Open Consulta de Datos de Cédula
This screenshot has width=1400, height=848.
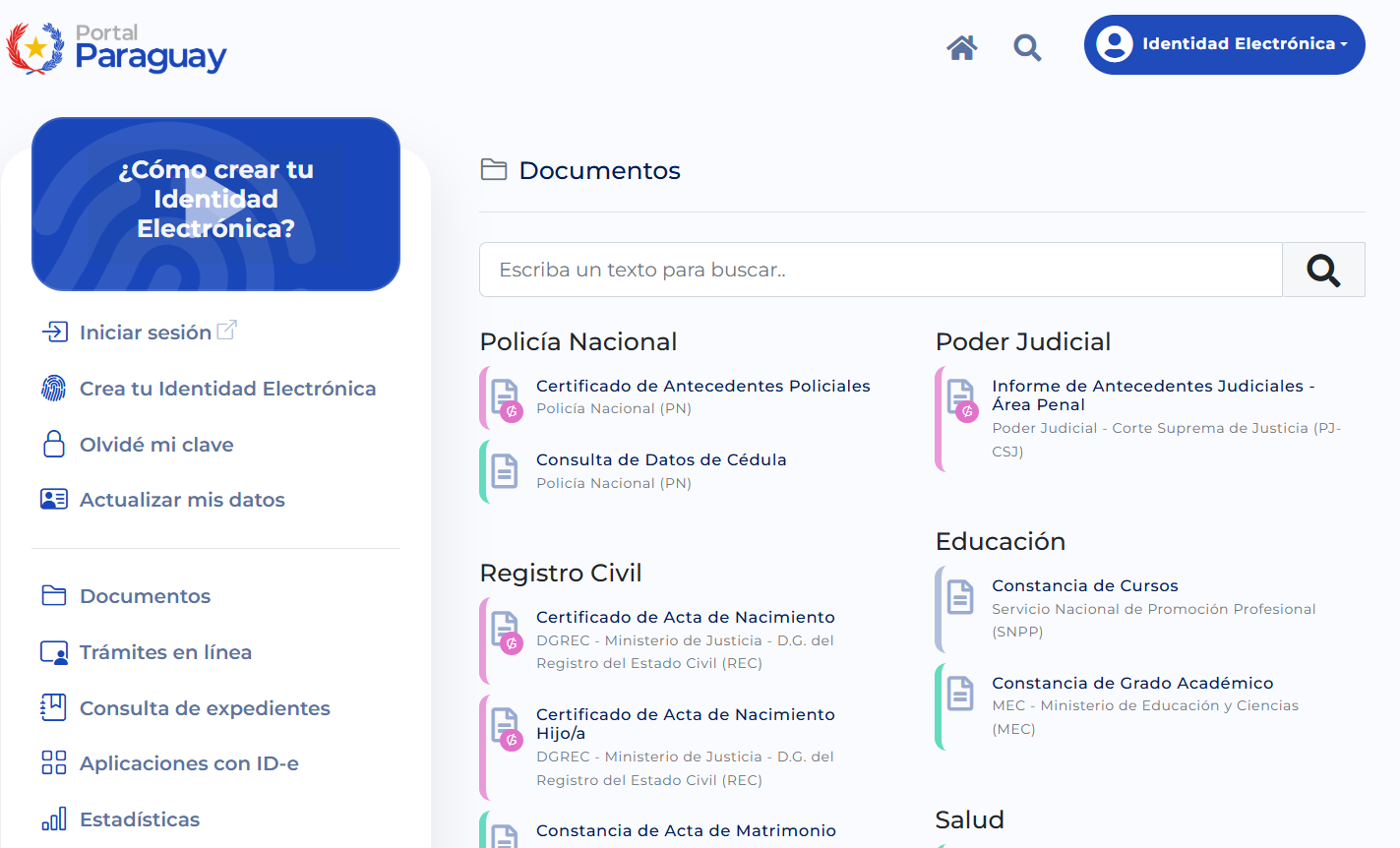tap(660, 460)
